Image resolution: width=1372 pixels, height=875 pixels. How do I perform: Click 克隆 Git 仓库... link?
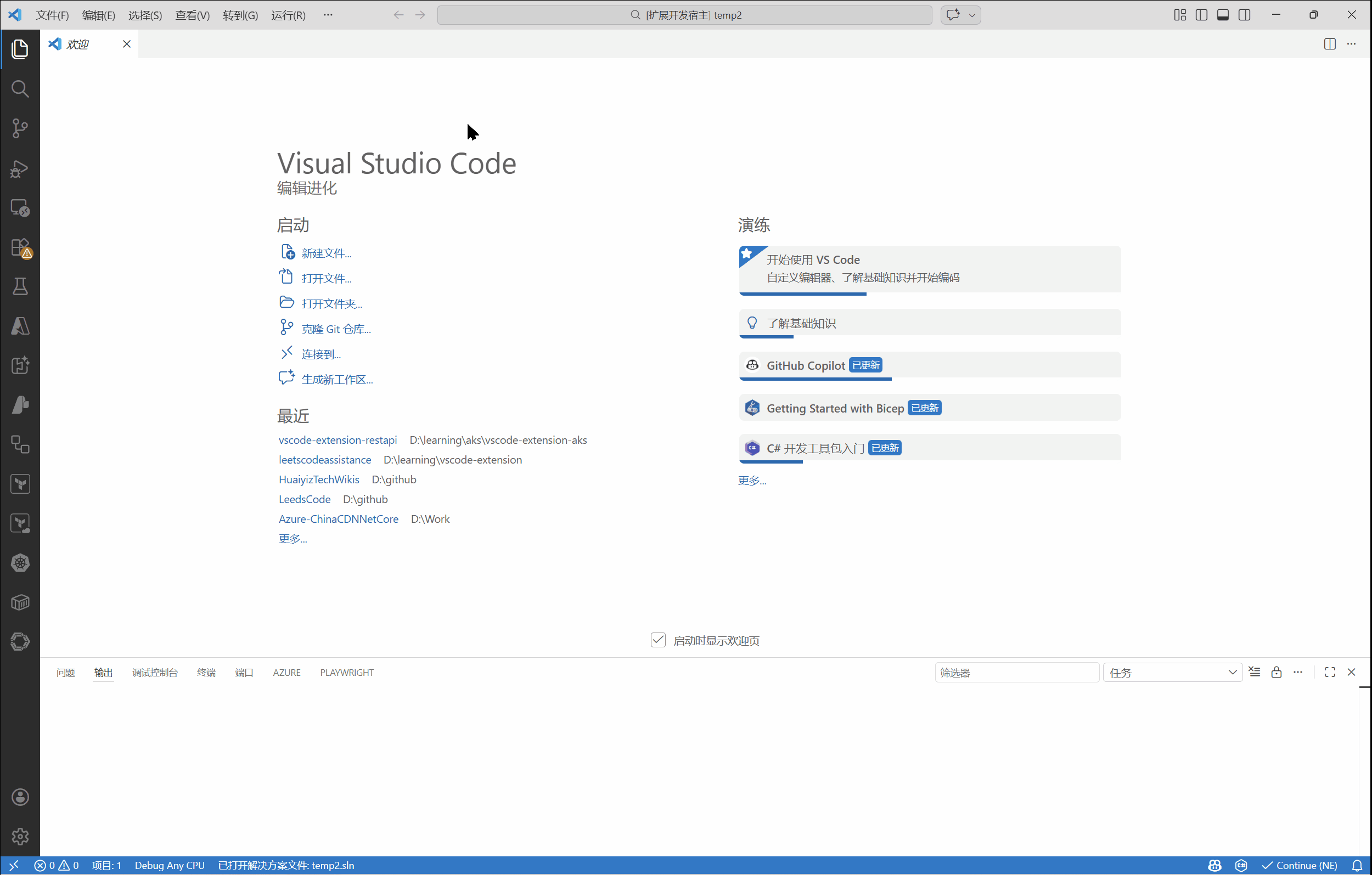click(336, 328)
